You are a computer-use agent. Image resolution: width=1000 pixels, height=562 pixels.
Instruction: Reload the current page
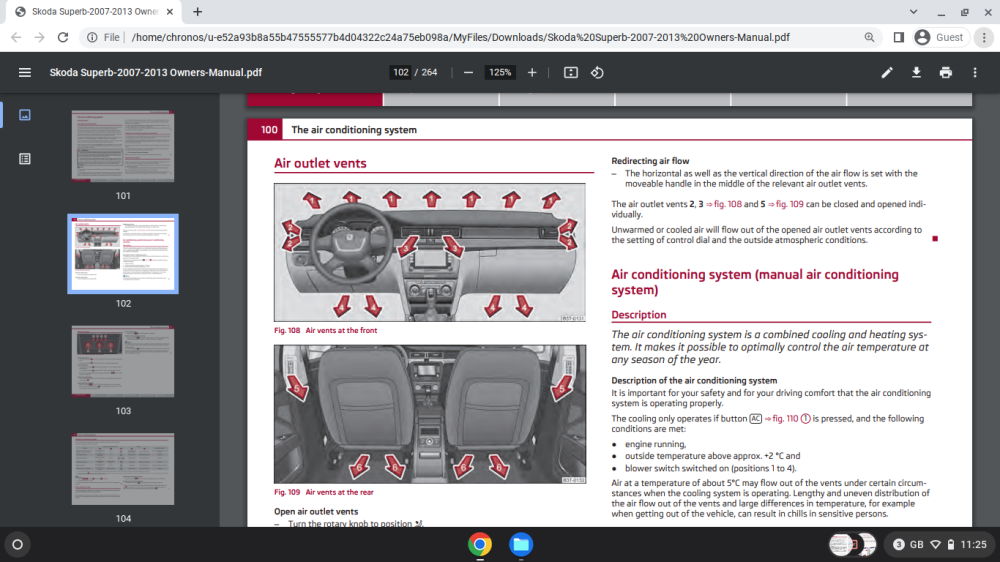click(x=62, y=38)
